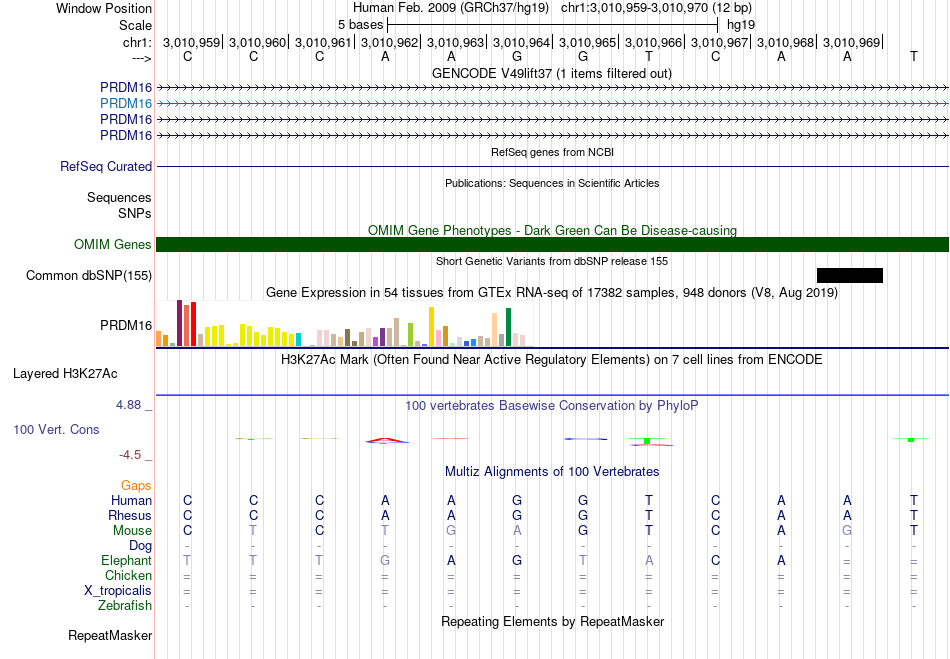This screenshot has height=659, width=950.
Task: Click the 100 Vert. Cons track label
Action: tap(56, 429)
